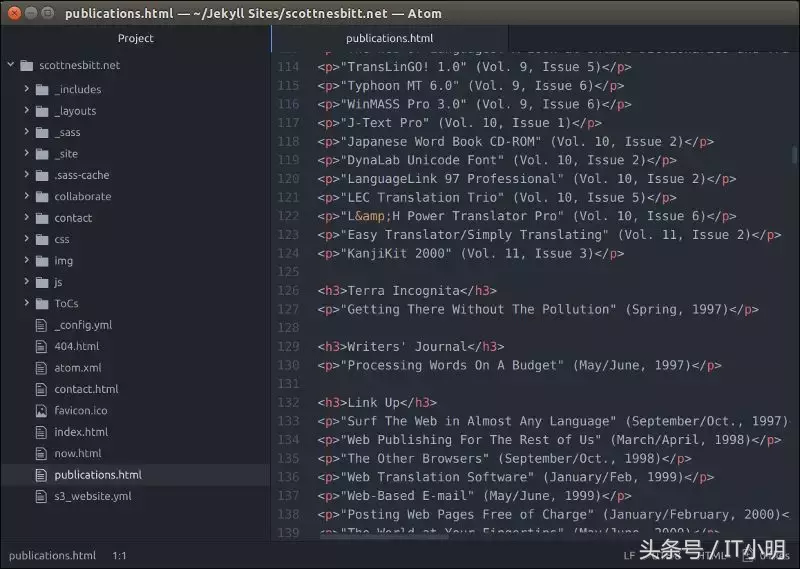Click the ToCs folder icon

(42, 304)
